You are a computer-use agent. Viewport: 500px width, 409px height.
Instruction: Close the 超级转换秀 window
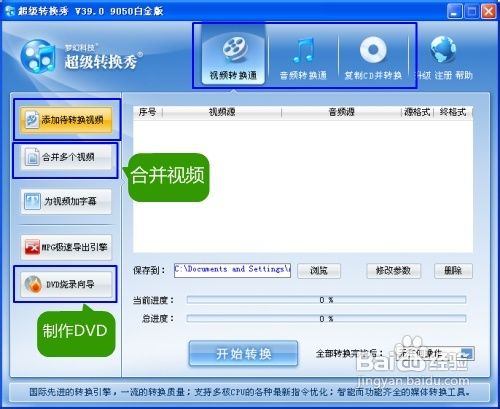(489, 12)
